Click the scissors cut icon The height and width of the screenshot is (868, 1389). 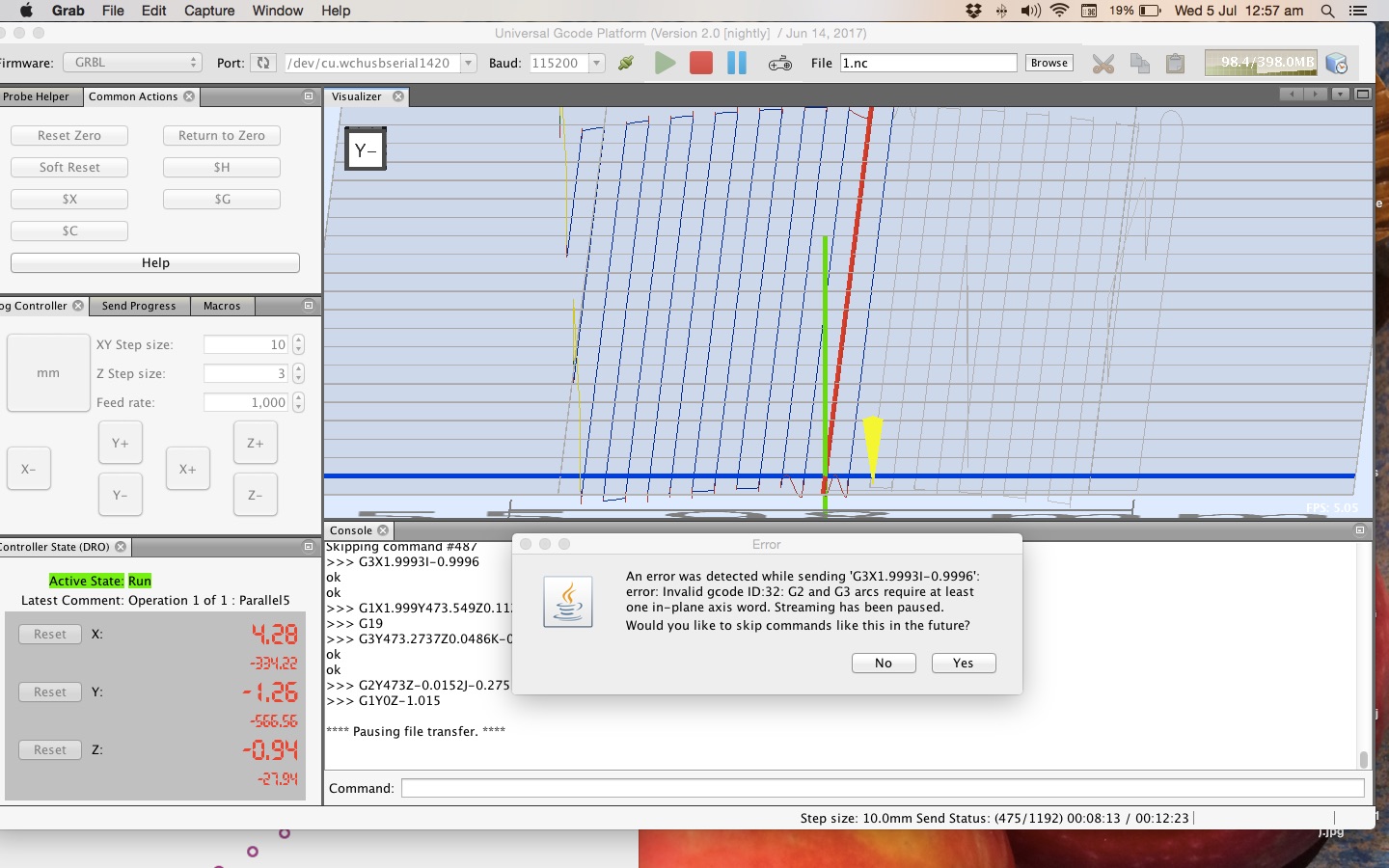[1103, 64]
